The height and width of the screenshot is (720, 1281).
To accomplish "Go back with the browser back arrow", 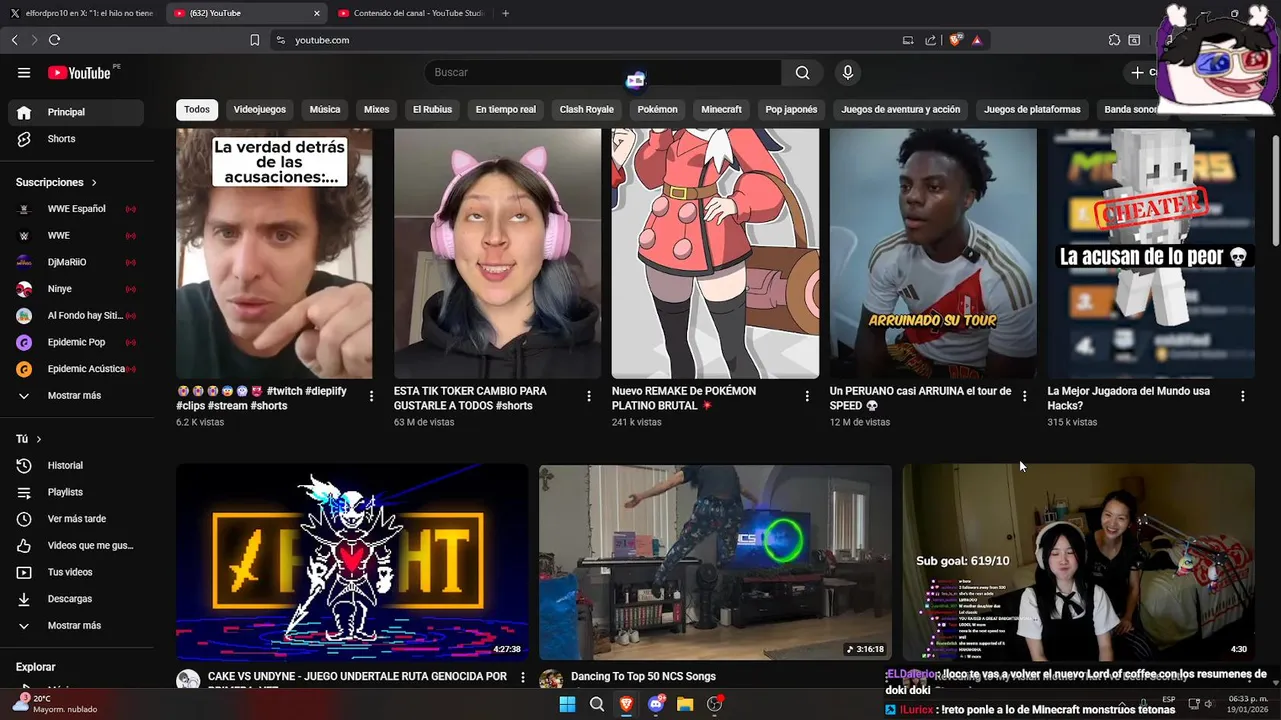I will point(14,40).
